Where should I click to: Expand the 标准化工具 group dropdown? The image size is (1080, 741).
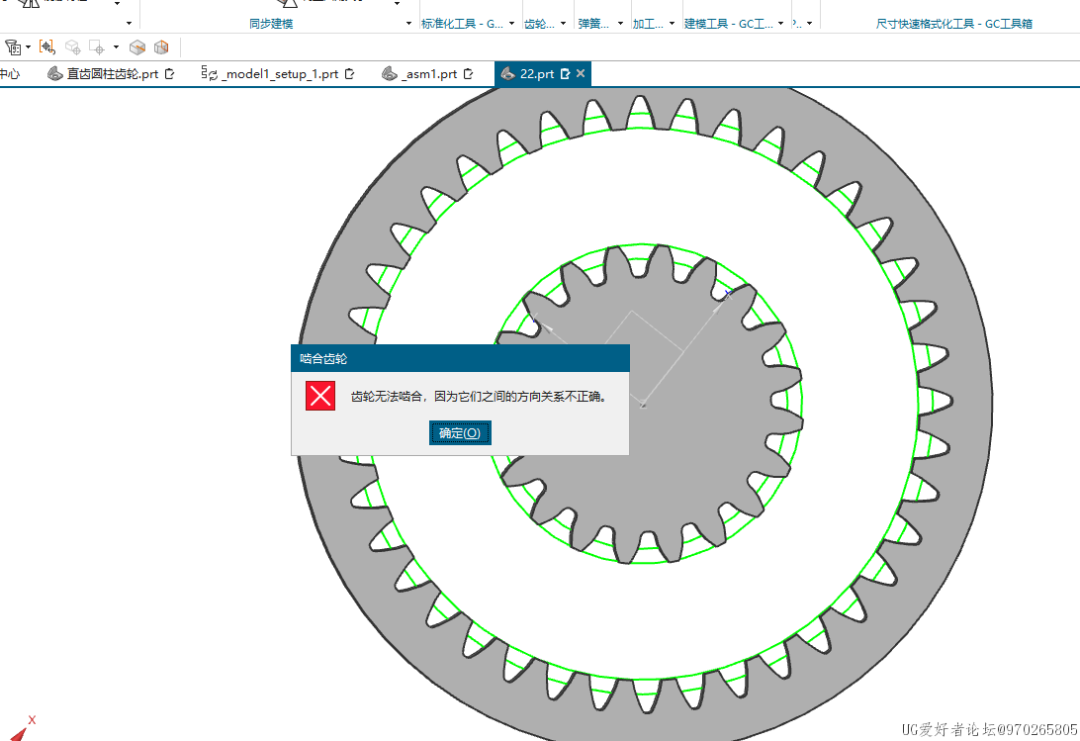513,23
